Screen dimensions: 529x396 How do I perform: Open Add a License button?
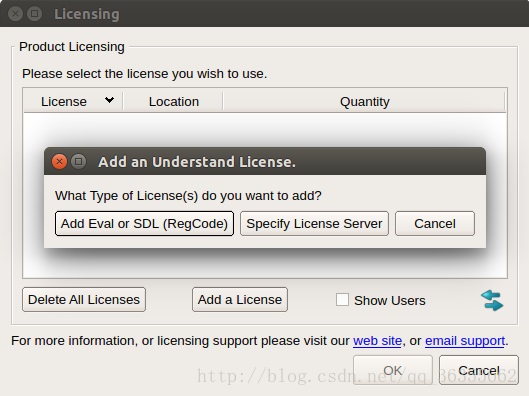240,300
